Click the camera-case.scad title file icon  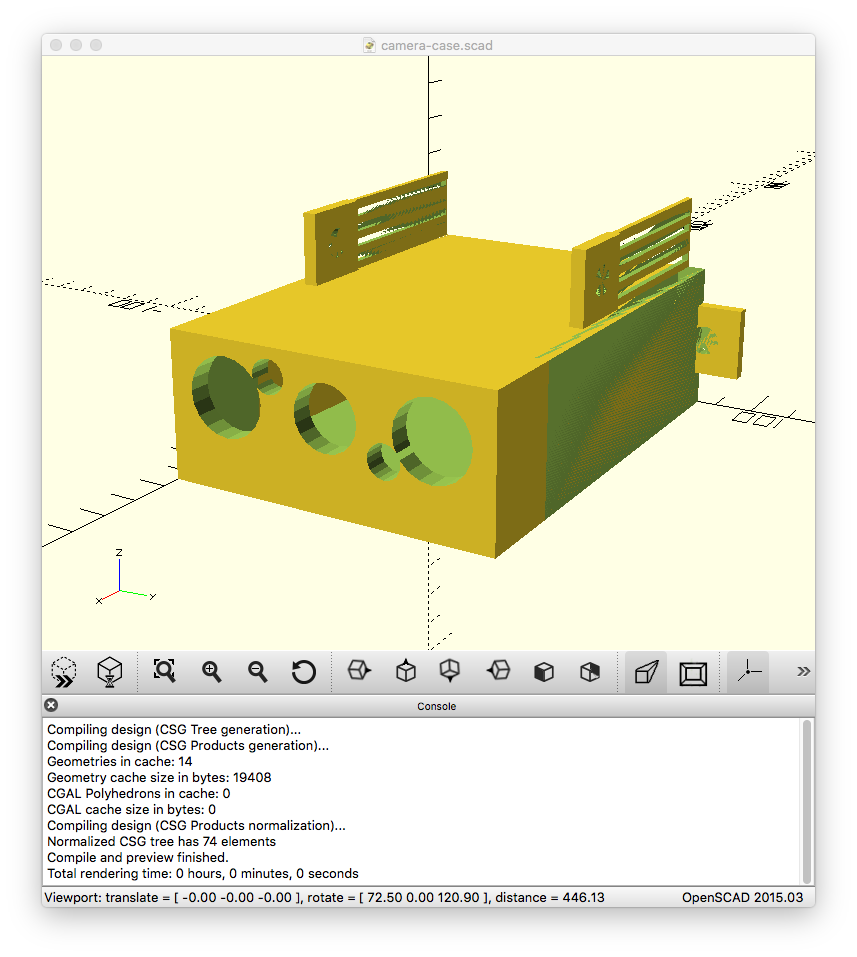pos(370,46)
